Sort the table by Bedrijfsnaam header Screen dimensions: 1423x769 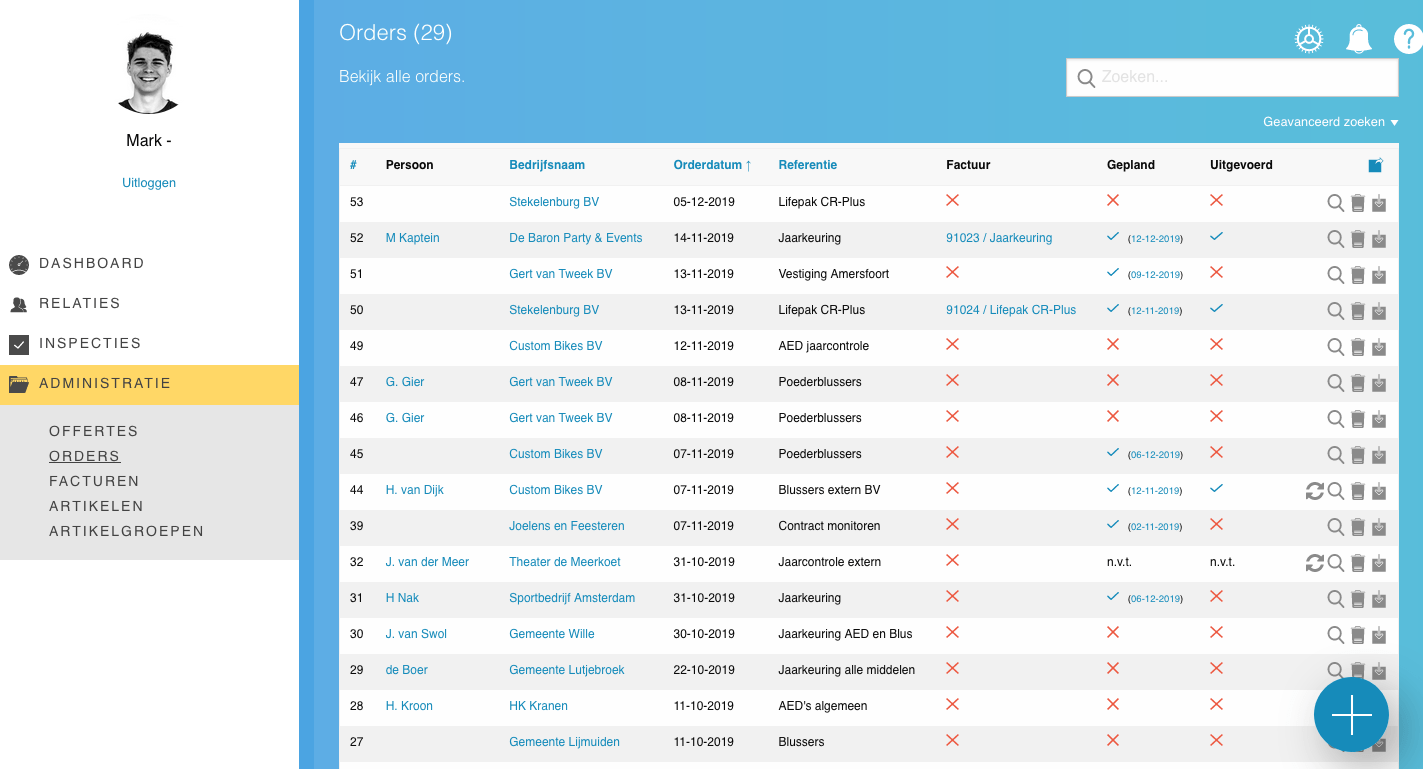[547, 165]
